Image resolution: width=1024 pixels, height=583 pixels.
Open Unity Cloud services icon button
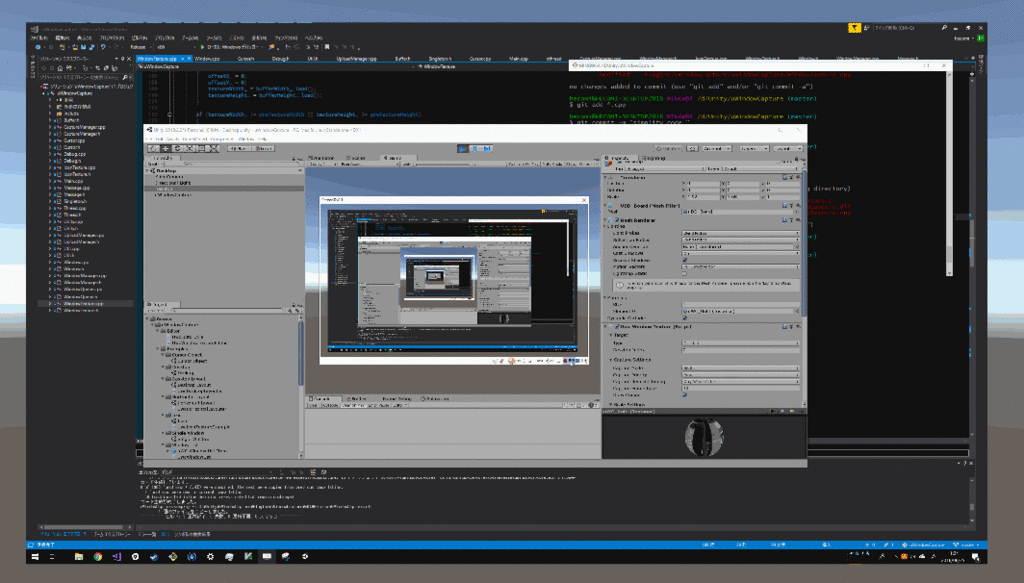[692, 149]
